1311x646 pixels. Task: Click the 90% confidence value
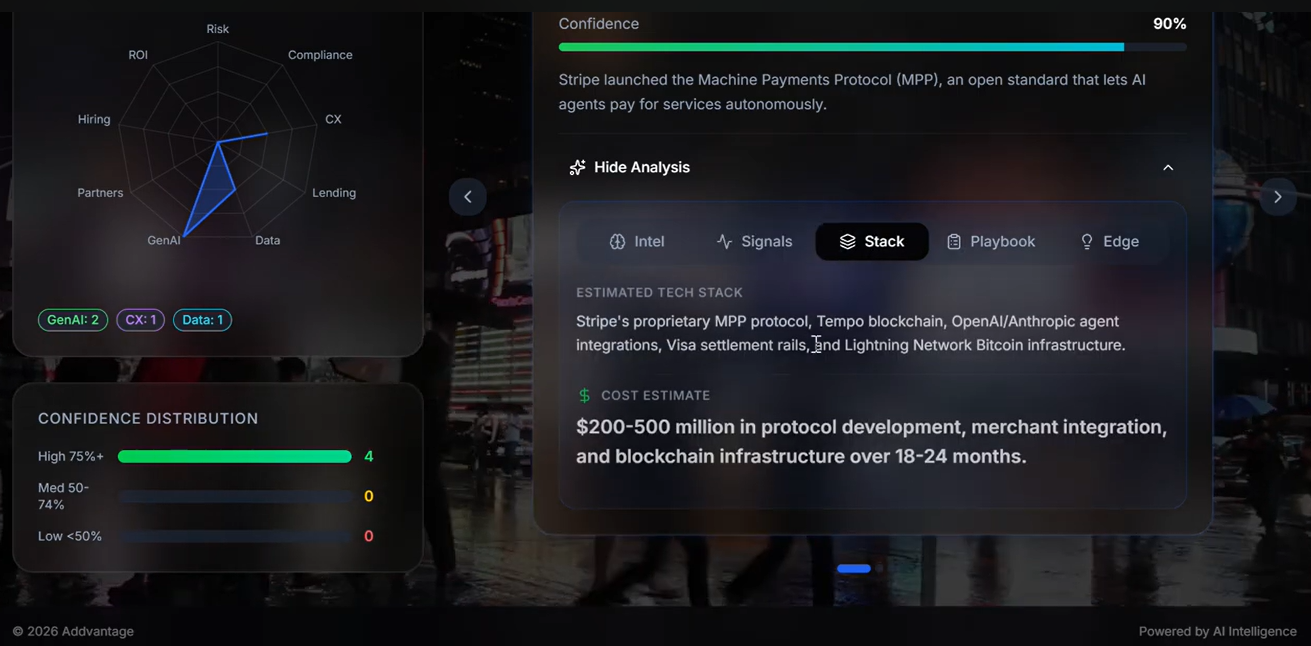point(1169,24)
